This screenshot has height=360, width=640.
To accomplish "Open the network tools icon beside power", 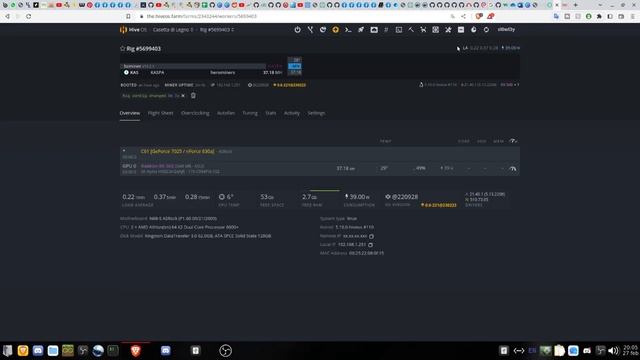I will coord(310,30).
